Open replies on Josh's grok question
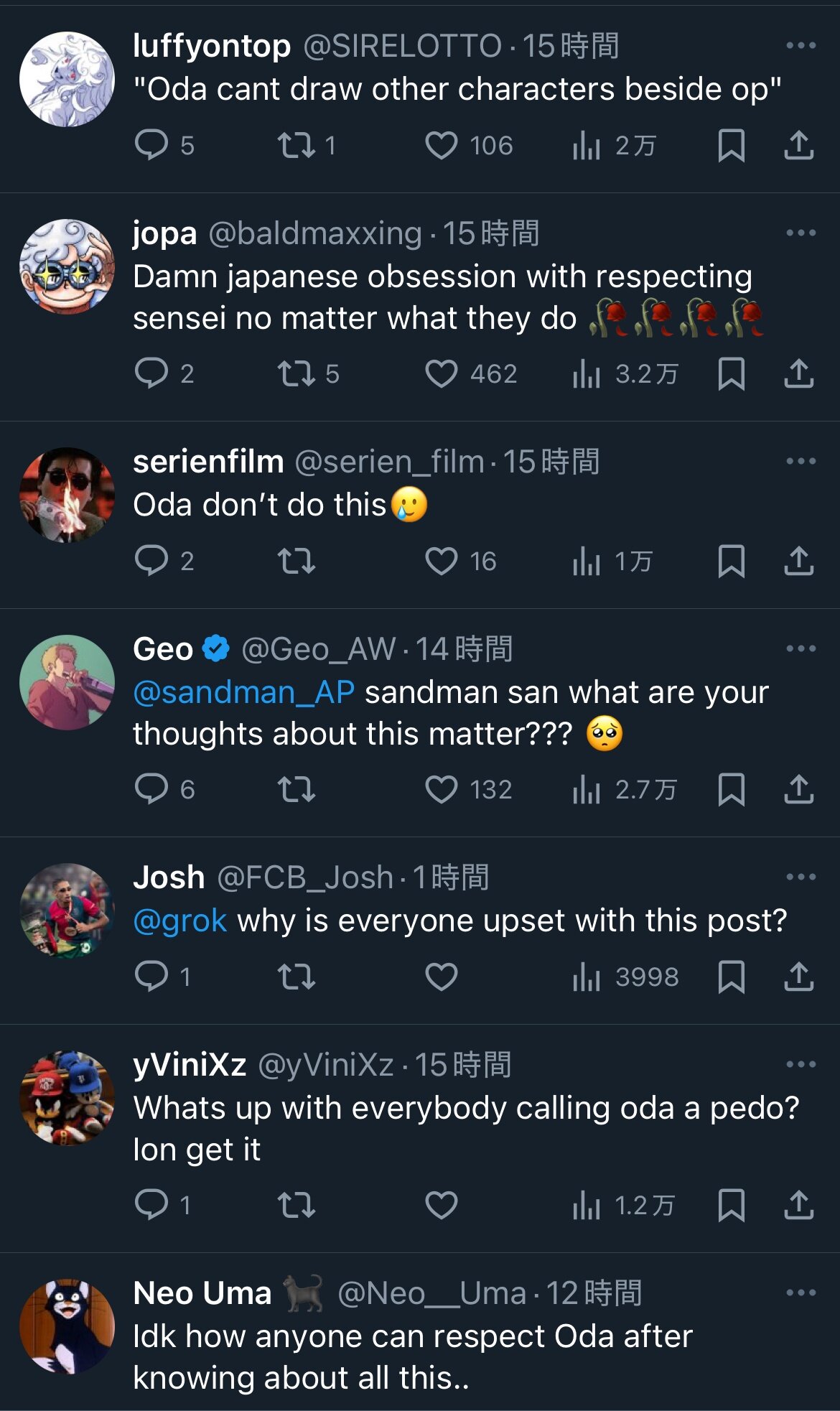 point(151,976)
